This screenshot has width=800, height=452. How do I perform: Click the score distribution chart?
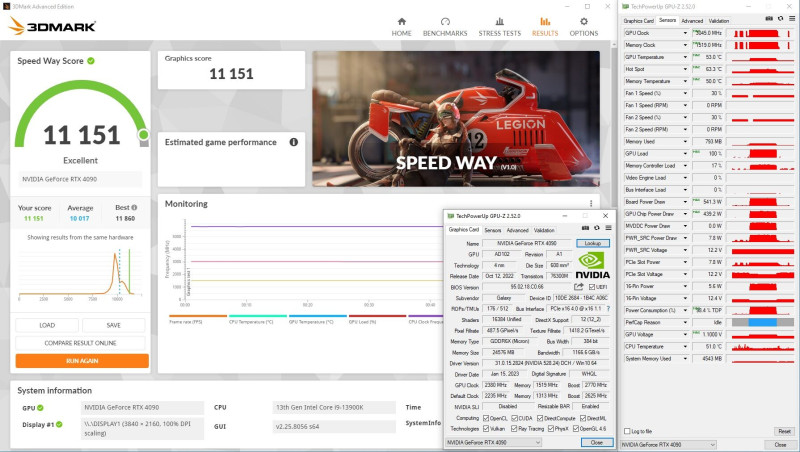(78, 273)
